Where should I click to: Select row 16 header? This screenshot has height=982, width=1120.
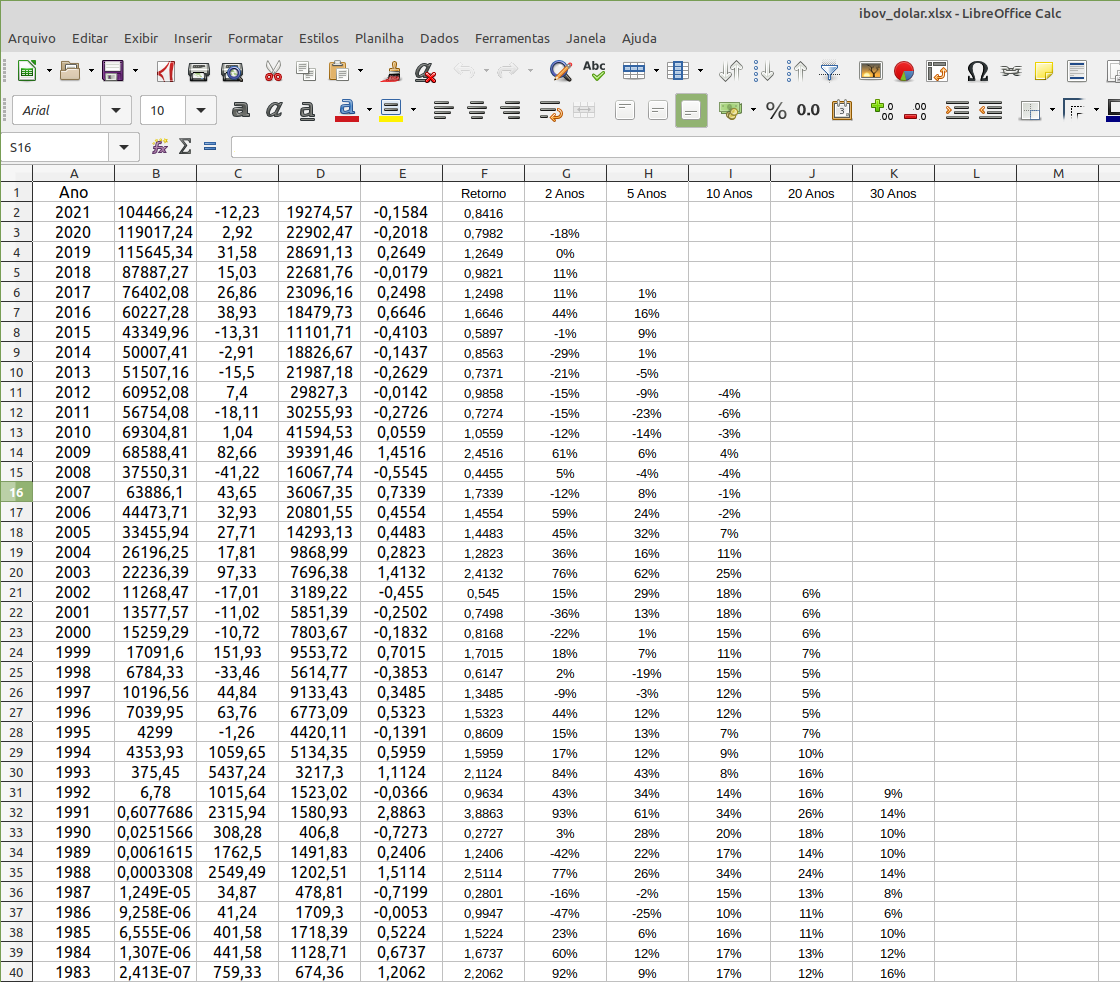point(16,492)
